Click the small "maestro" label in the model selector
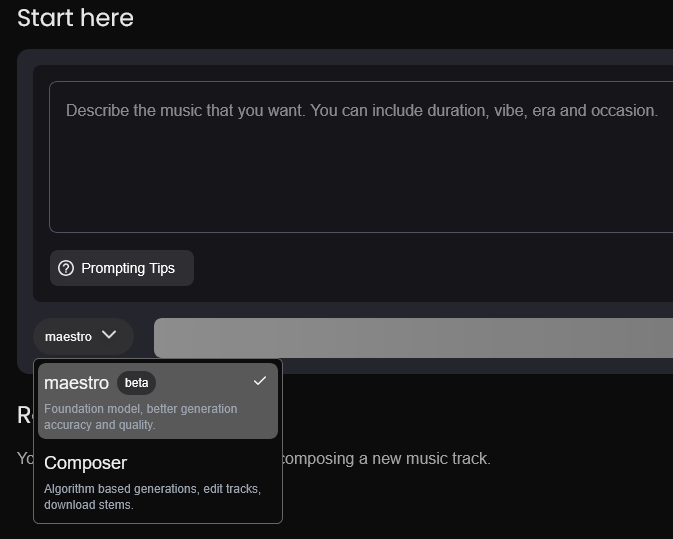Viewport: 673px width, 539px height. coord(68,337)
